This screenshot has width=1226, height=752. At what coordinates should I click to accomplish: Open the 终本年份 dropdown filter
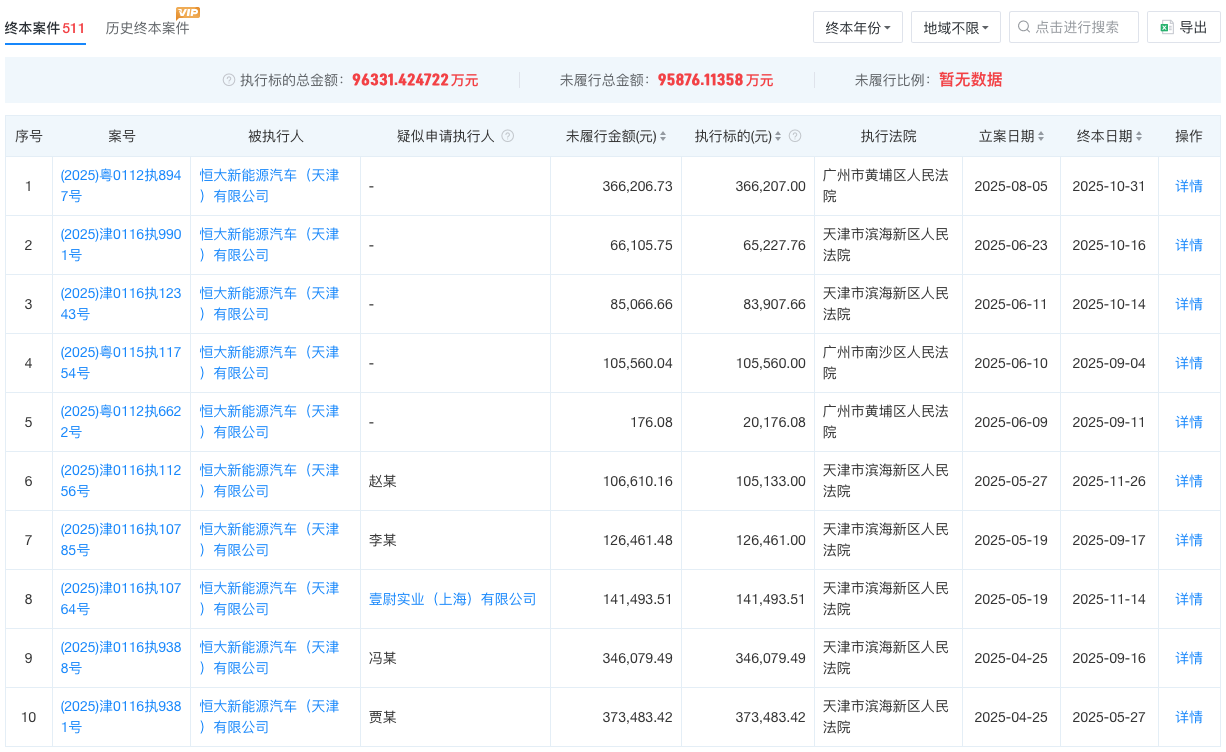[x=858, y=28]
